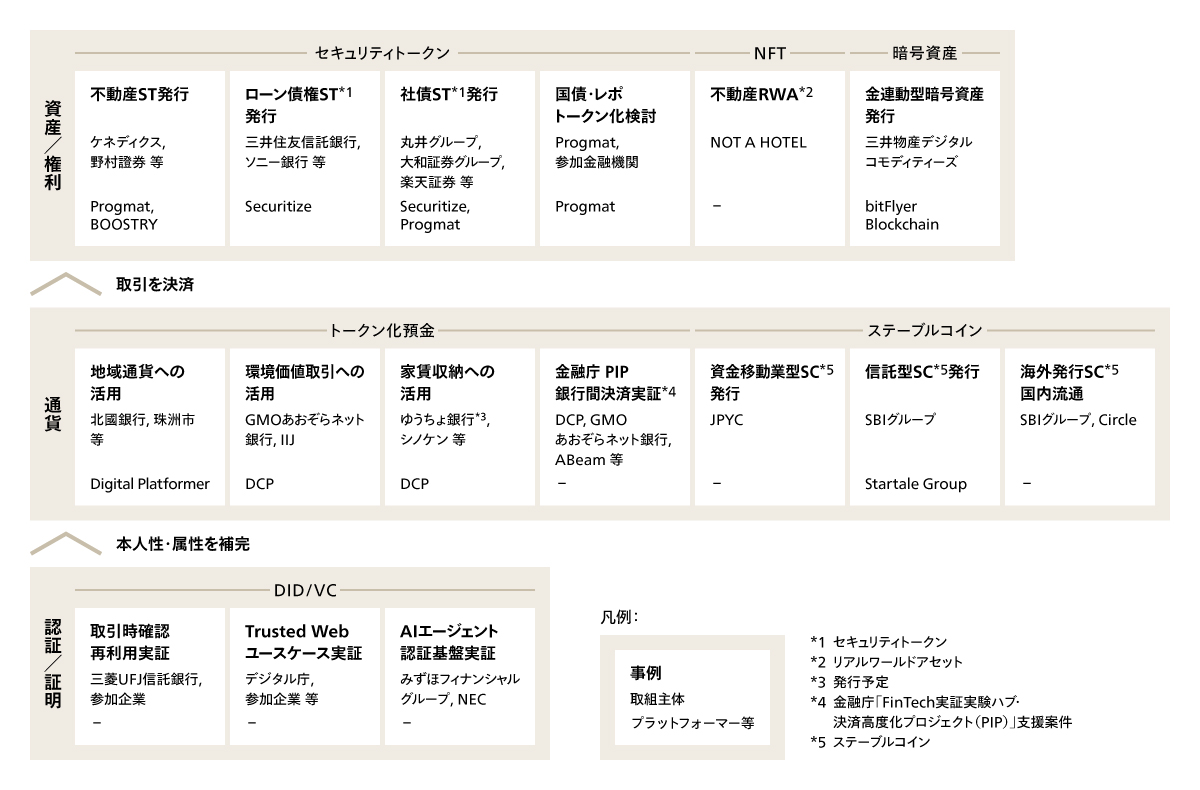1200x790 pixels.
Task: Click the 不動産ST発行 card title
Action: pos(140,95)
